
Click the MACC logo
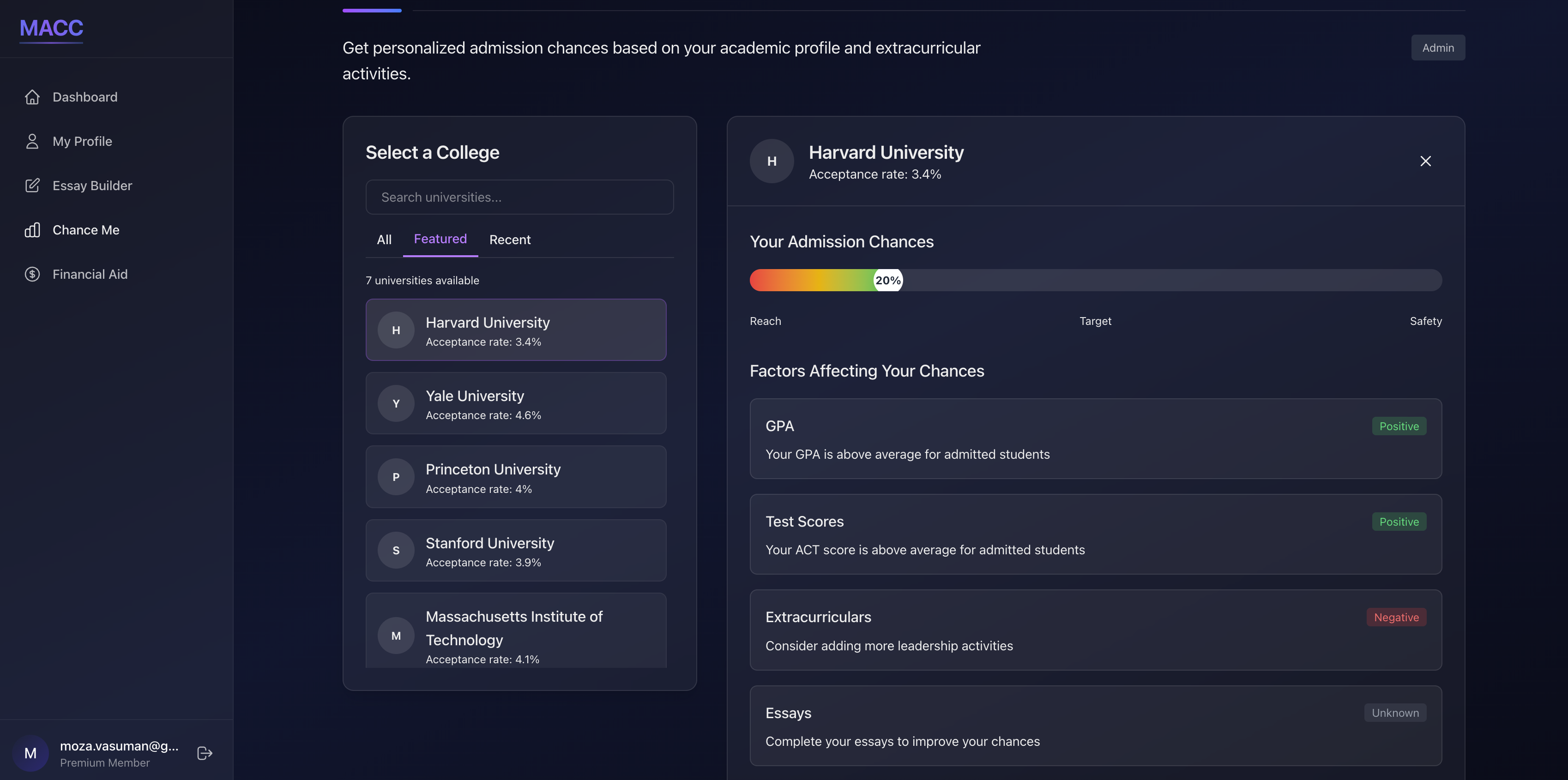pos(51,28)
